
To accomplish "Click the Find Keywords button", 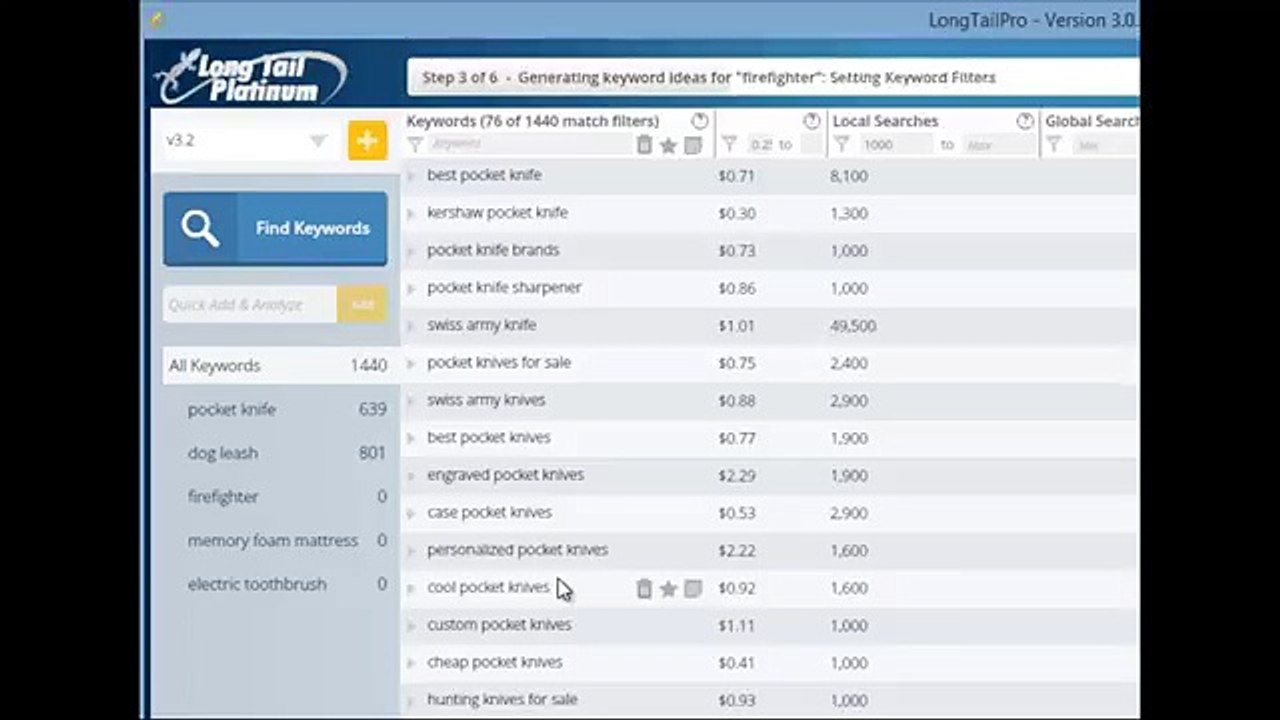I will click(x=275, y=229).
